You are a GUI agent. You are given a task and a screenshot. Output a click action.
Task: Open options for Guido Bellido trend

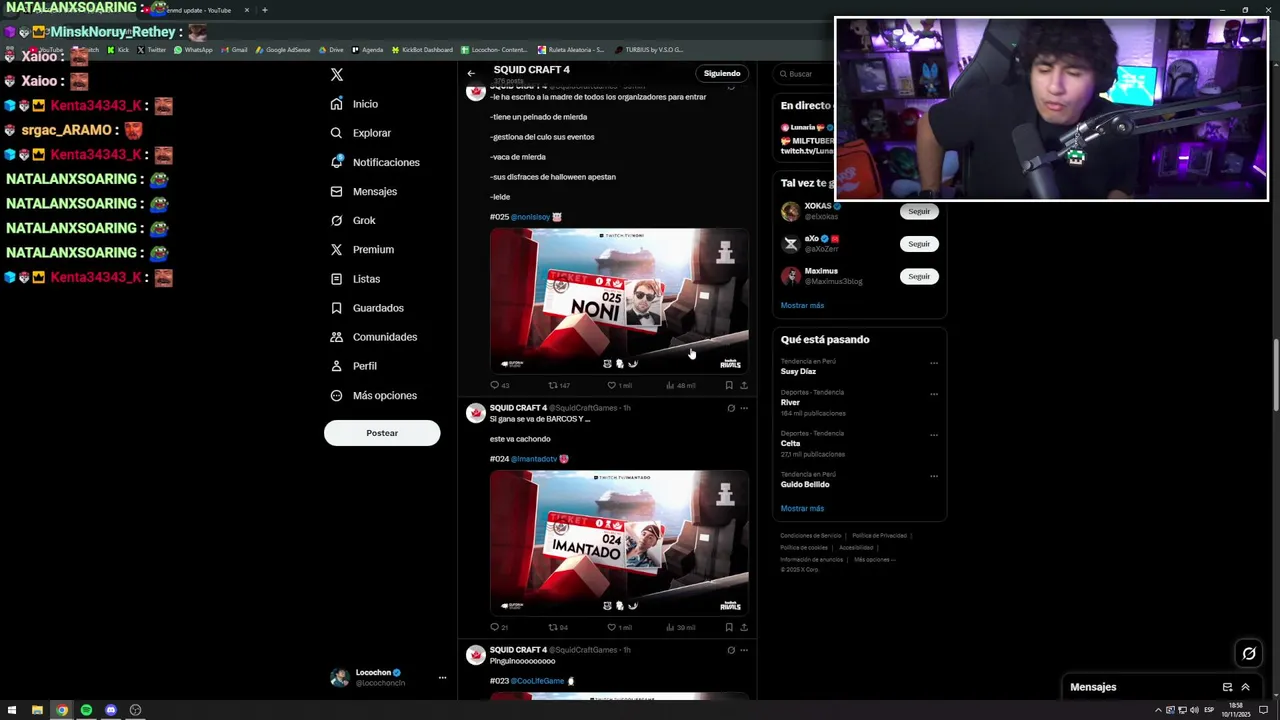[x=934, y=476]
